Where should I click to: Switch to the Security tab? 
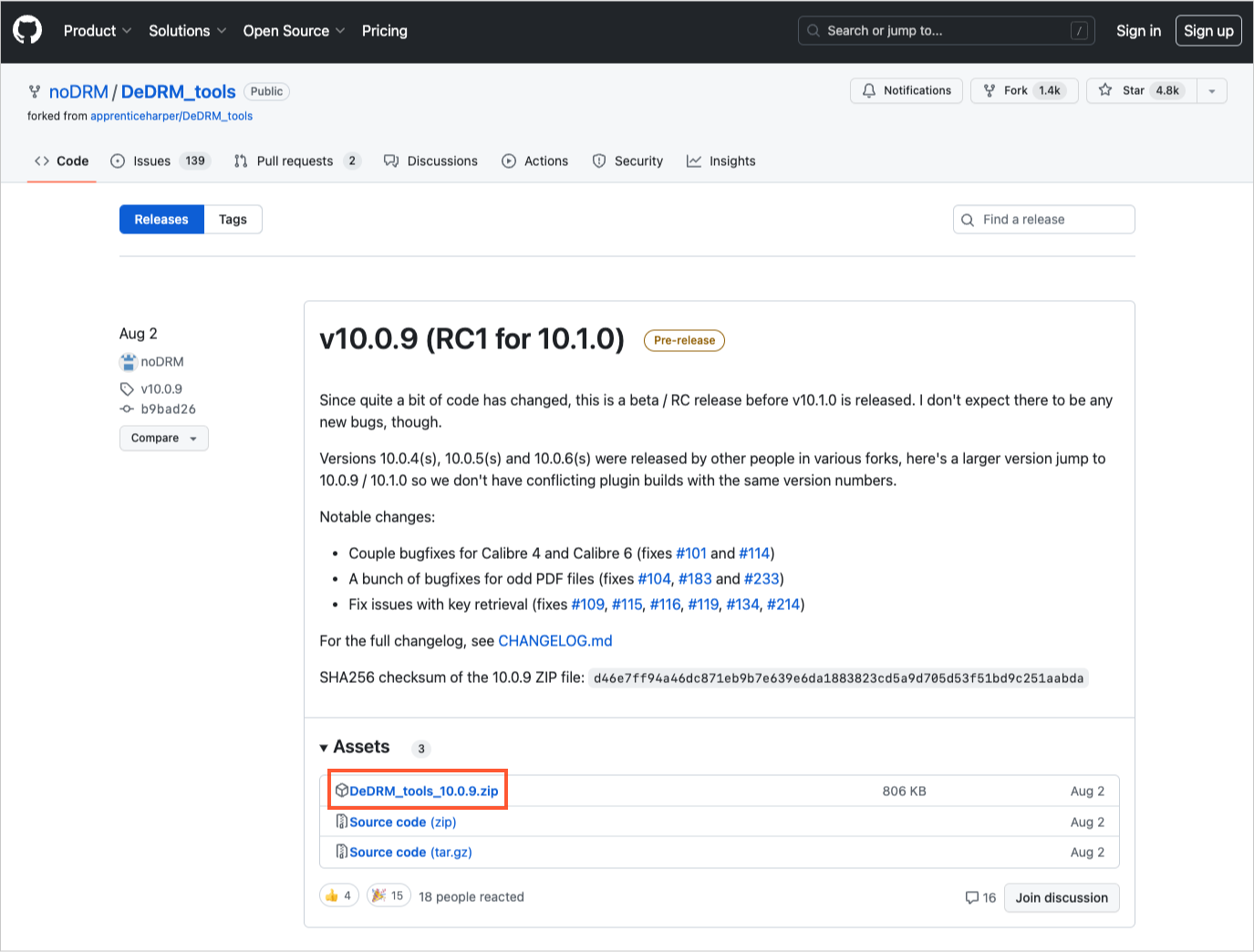627,161
